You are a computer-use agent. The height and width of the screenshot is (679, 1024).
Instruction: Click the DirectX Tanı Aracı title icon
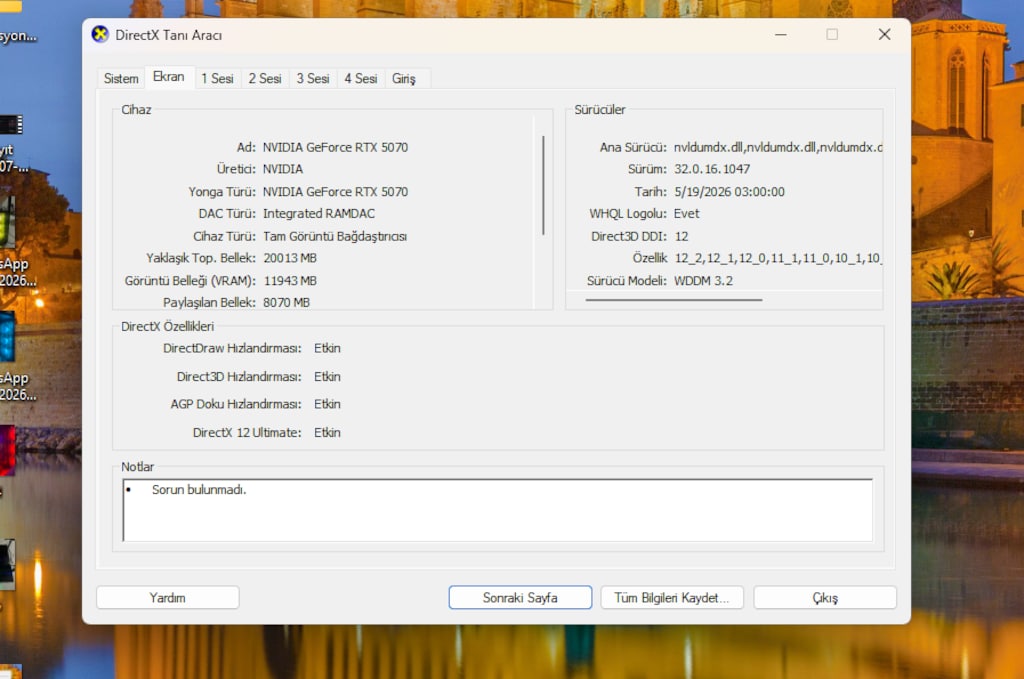click(100, 34)
